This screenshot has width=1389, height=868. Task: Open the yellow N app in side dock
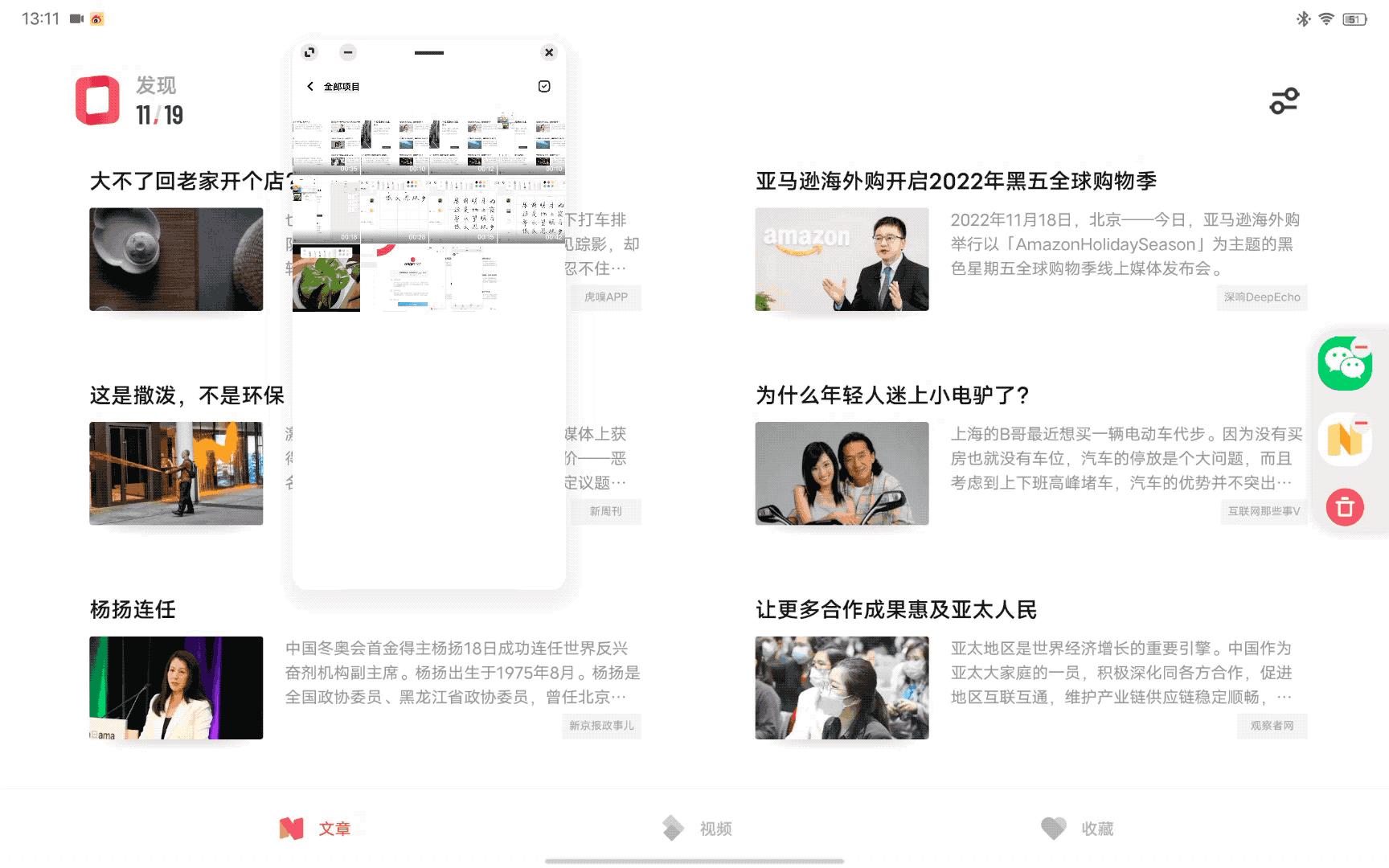1345,440
